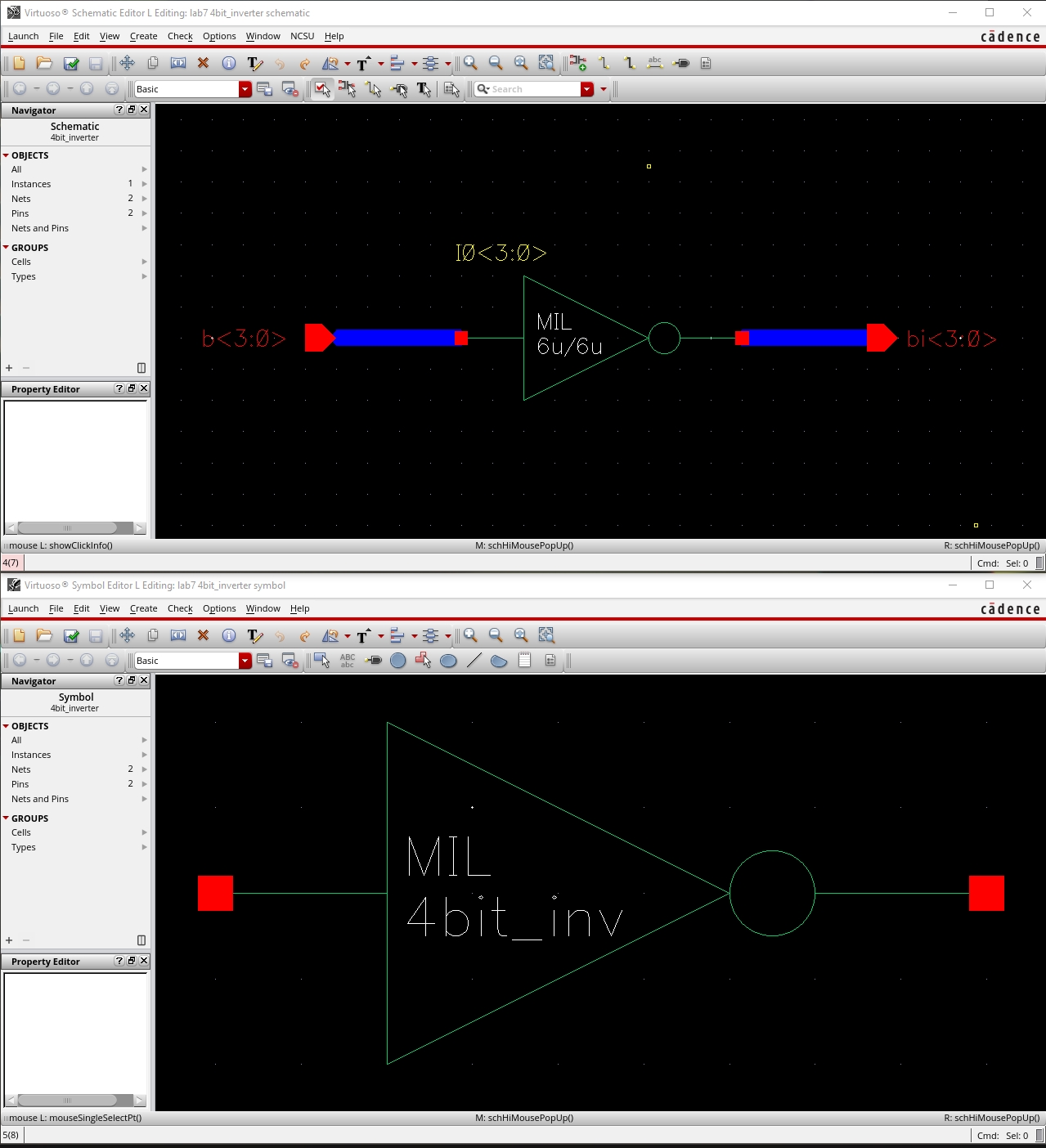1046x1148 pixels.
Task: Open Edit Properties info icon in Schematic Editor
Action: [229, 63]
